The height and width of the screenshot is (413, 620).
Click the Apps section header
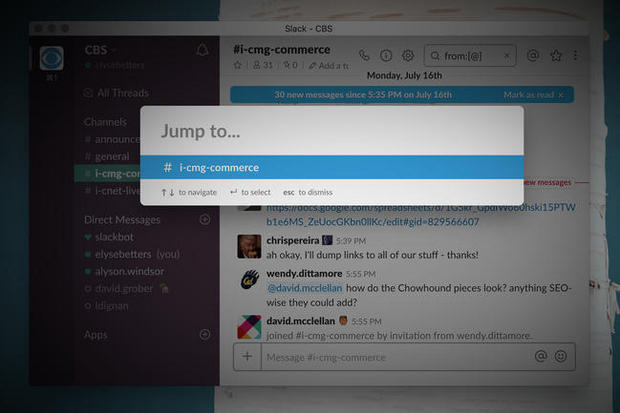coord(95,335)
